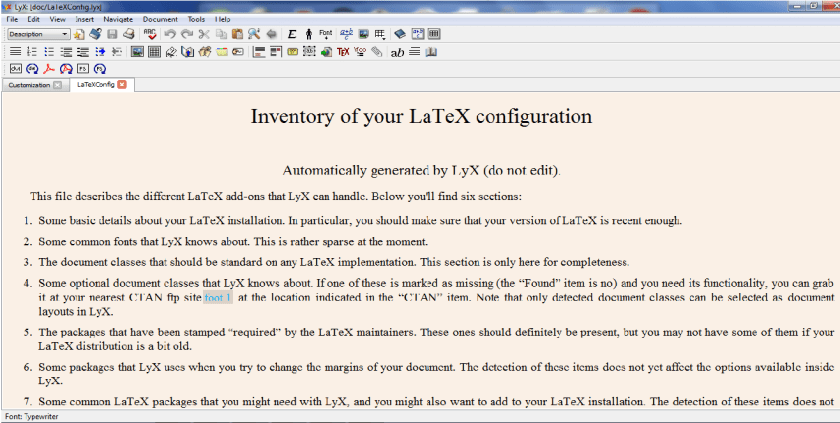Insert a label icon

171,52
